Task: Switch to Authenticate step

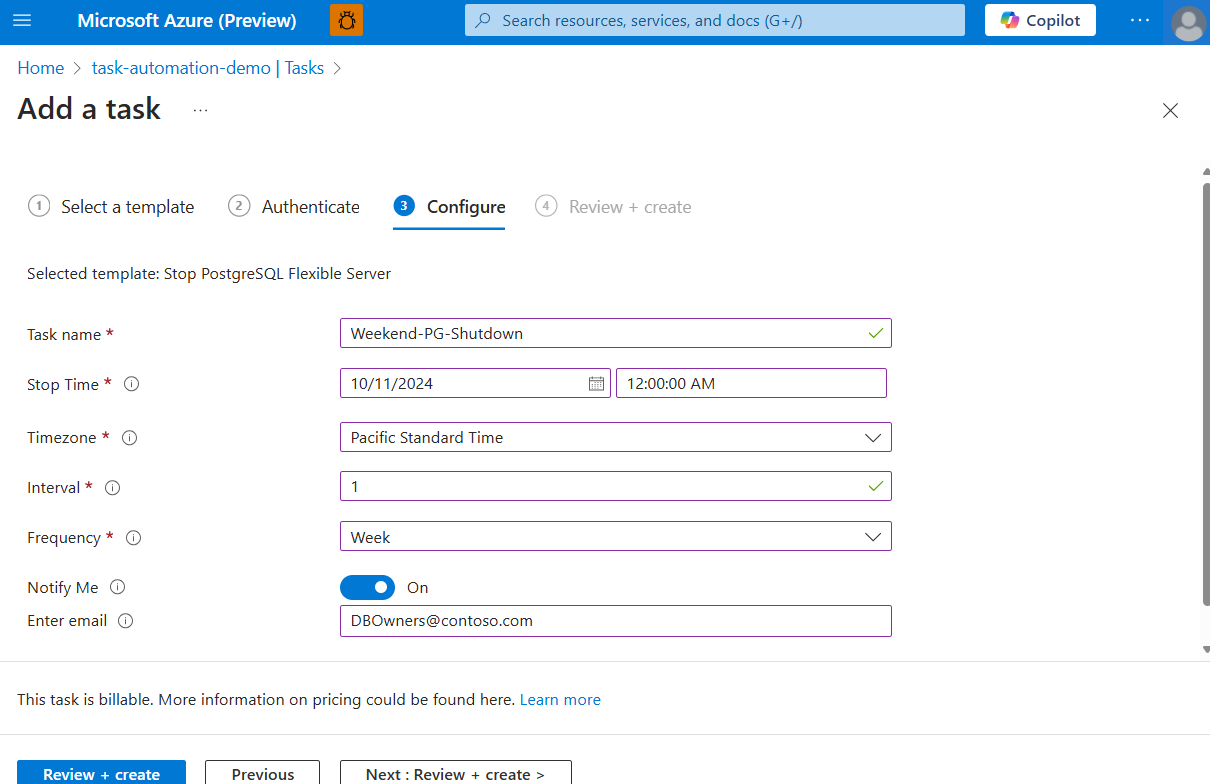Action: 294,207
